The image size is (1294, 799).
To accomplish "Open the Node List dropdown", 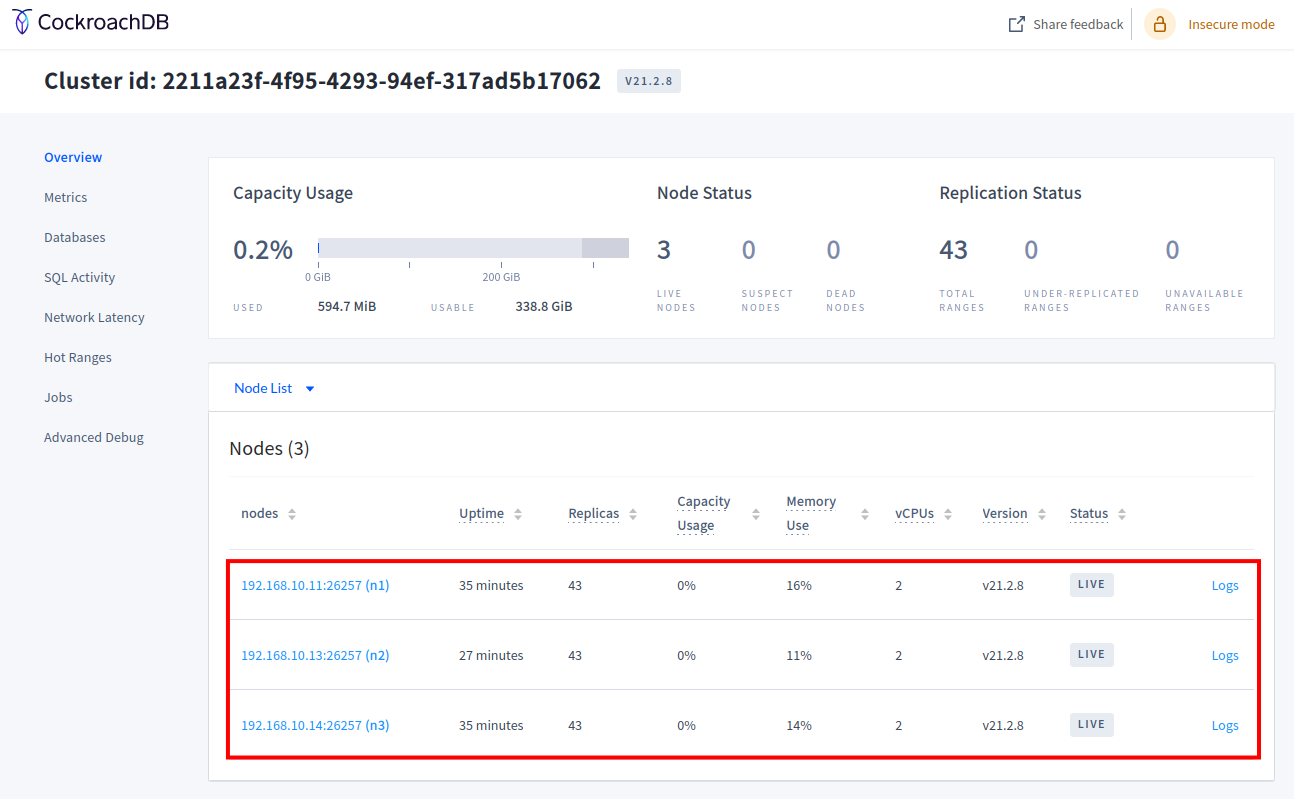I will pos(274,388).
